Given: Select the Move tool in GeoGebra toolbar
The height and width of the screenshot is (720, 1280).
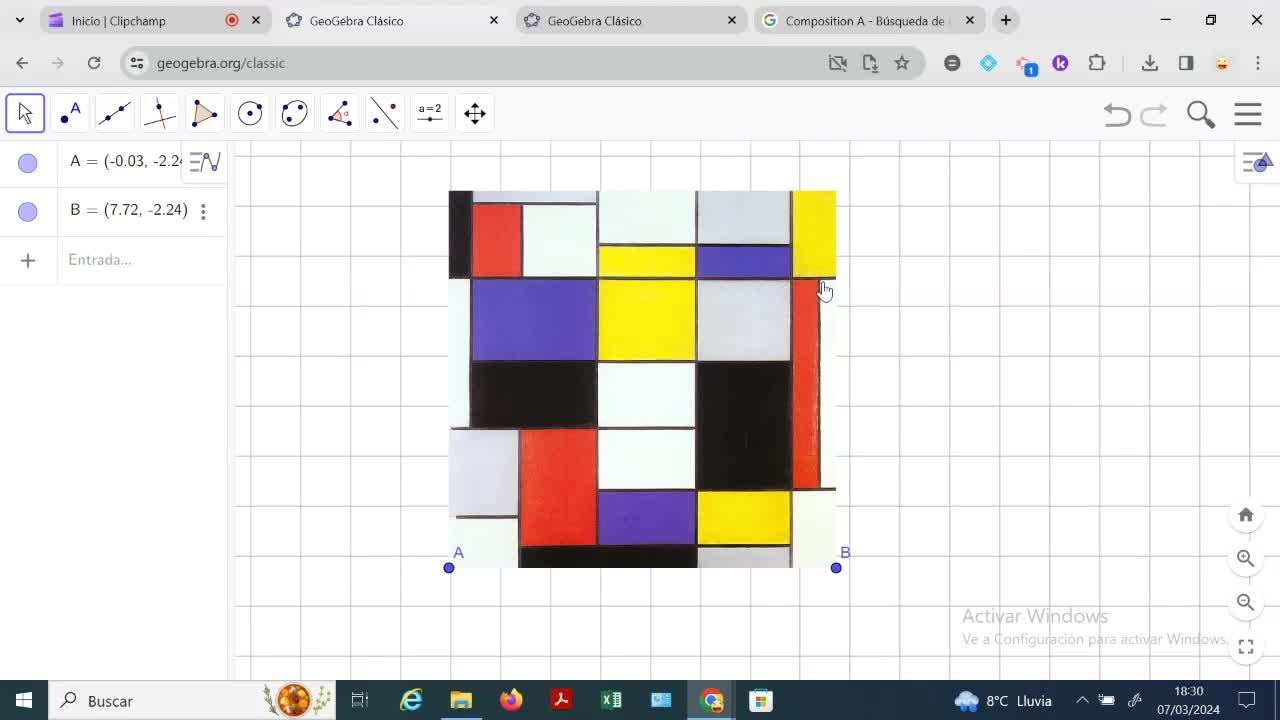Looking at the screenshot, I should coord(25,113).
